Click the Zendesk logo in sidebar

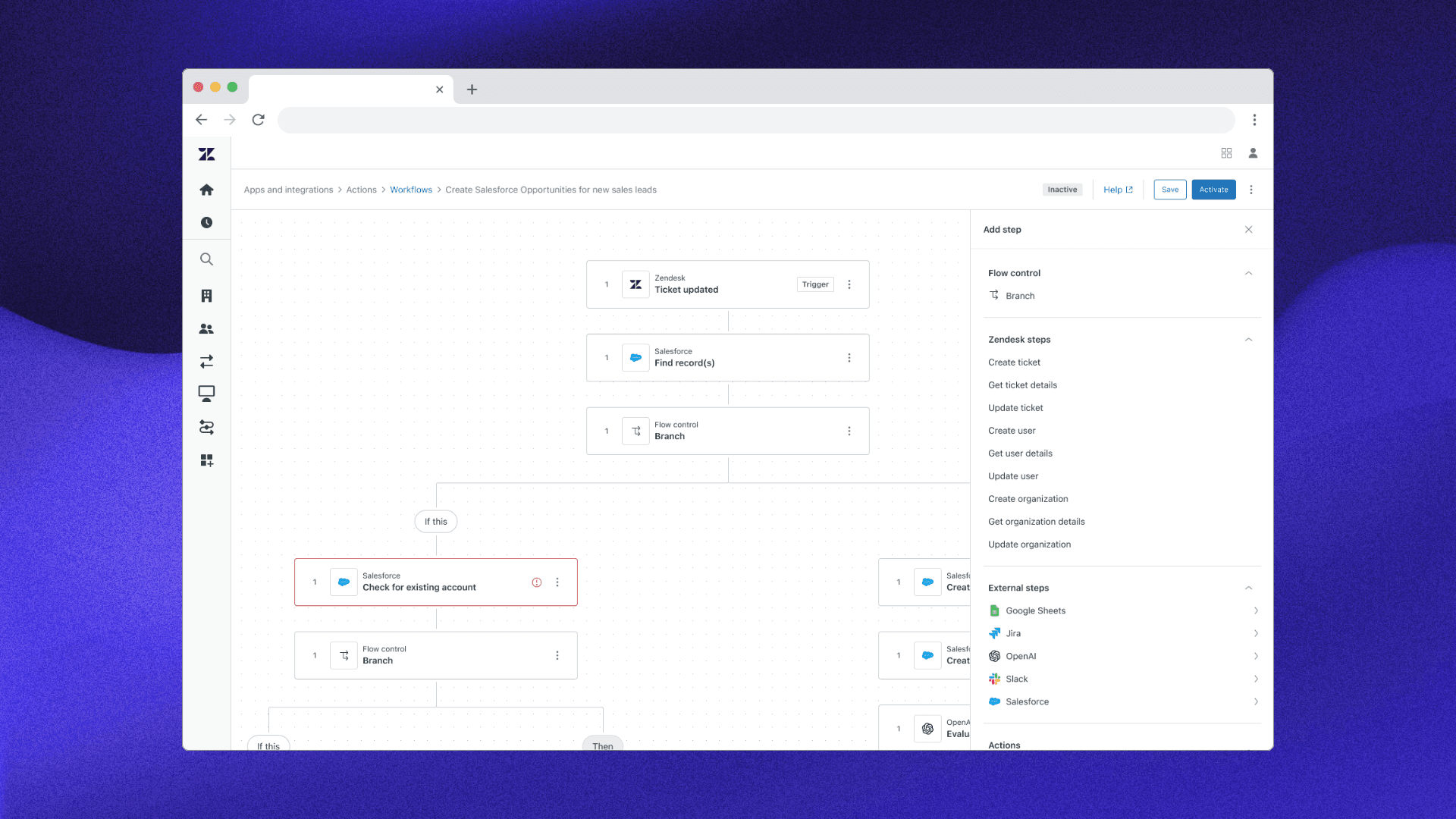[206, 155]
